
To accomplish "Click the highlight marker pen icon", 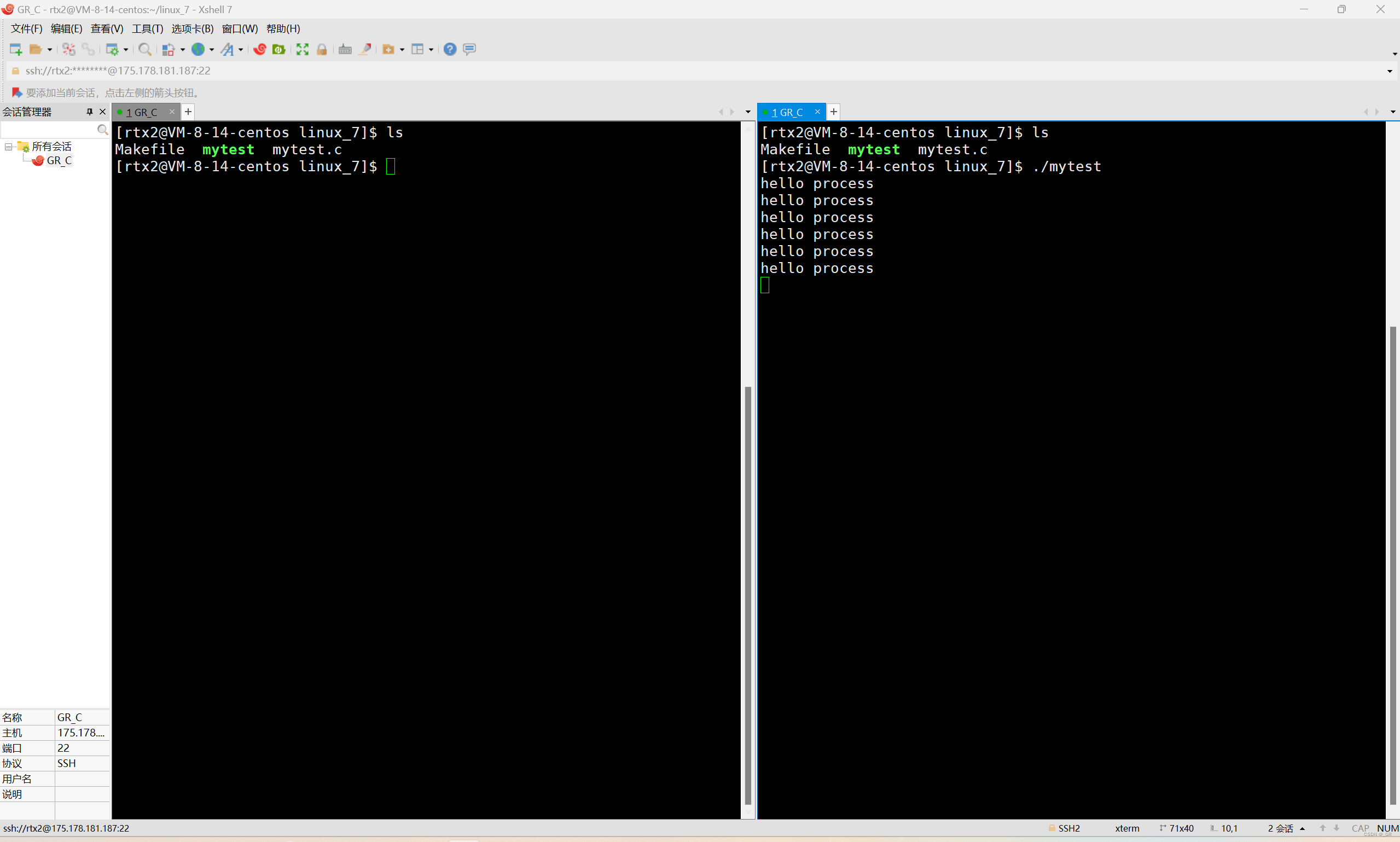I will 366,49.
